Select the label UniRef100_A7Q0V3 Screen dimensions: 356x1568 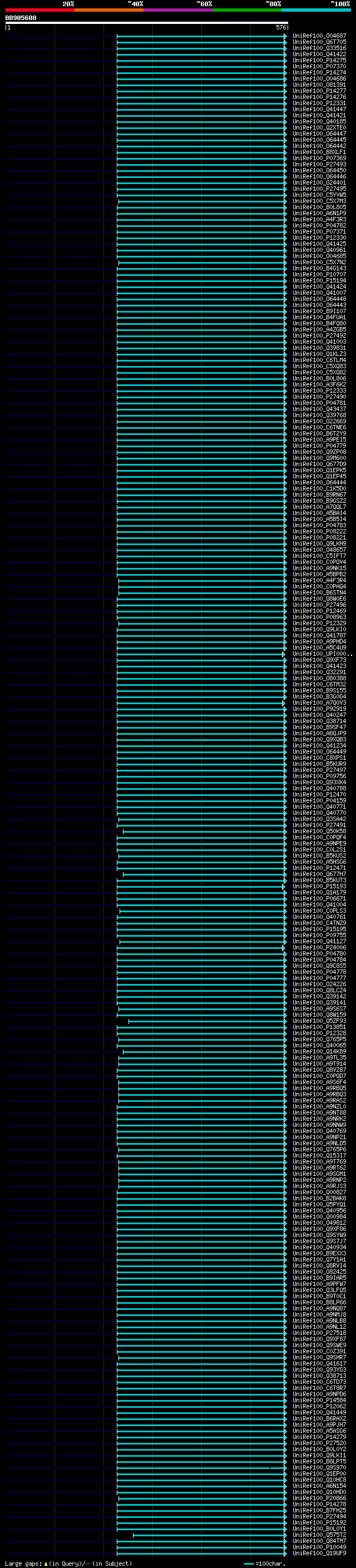click(x=319, y=703)
